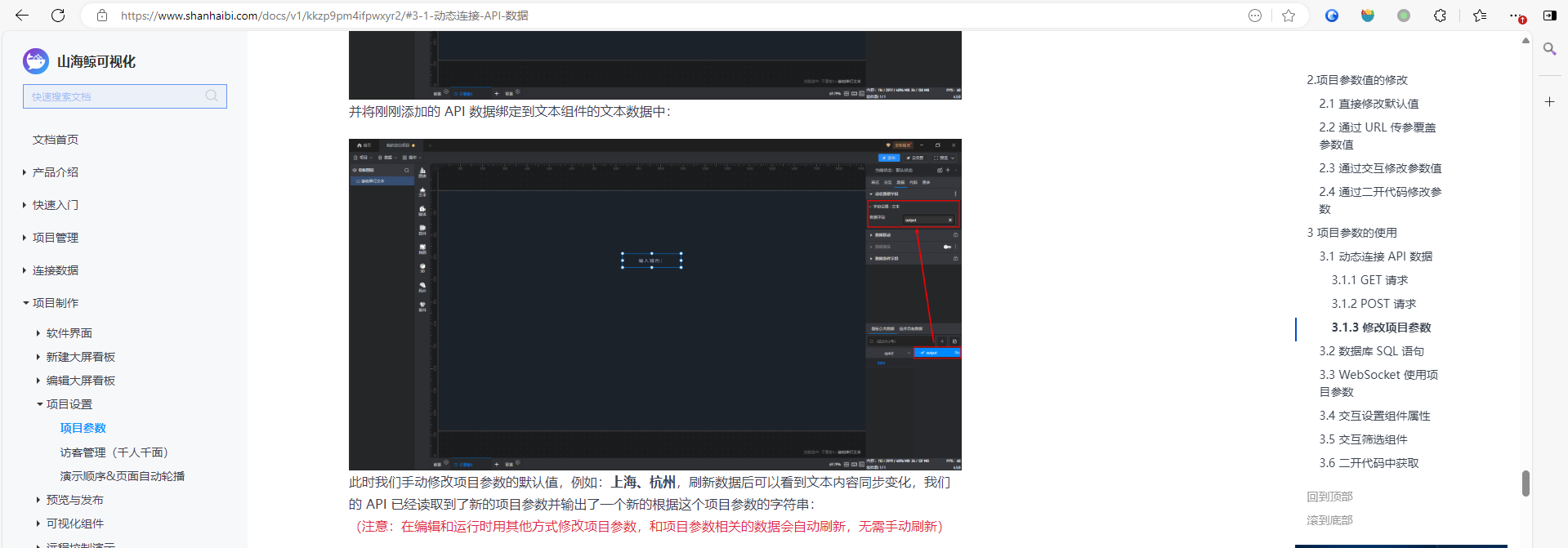
Task: Add a sidebar app with plus icon
Action: click(x=1549, y=102)
